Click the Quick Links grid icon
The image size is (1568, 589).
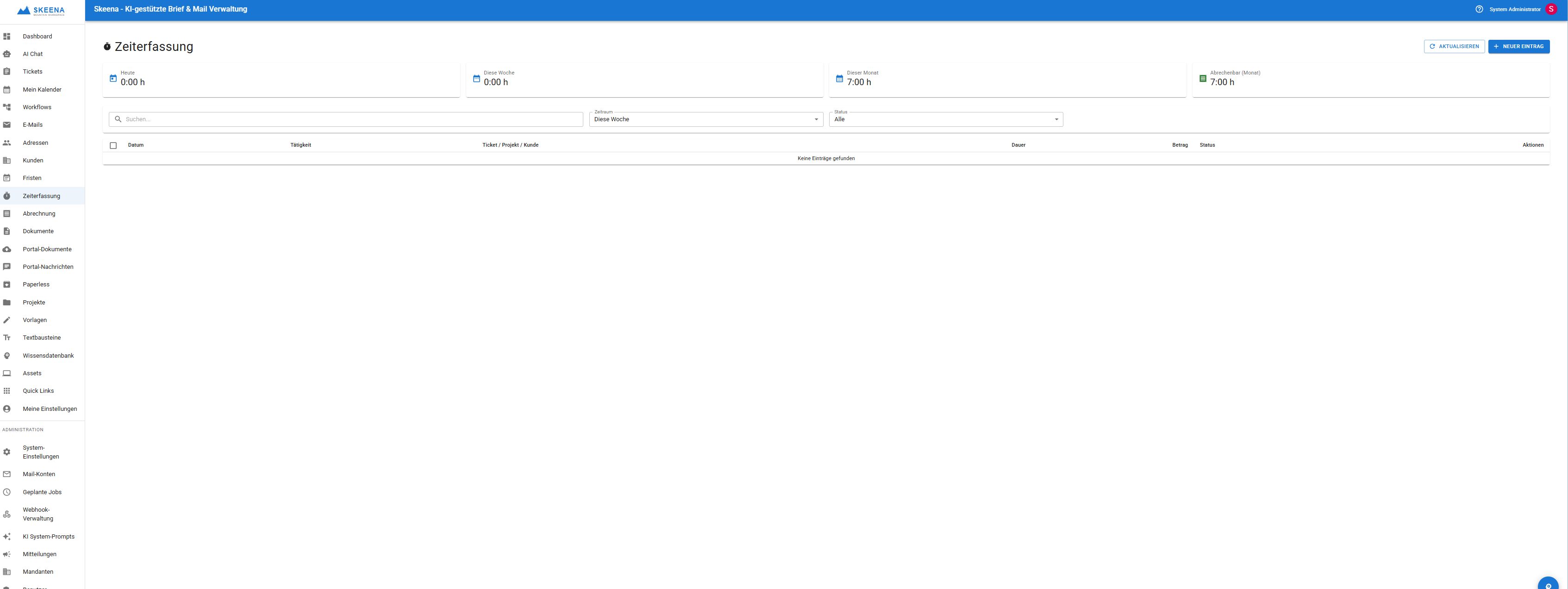click(6, 391)
